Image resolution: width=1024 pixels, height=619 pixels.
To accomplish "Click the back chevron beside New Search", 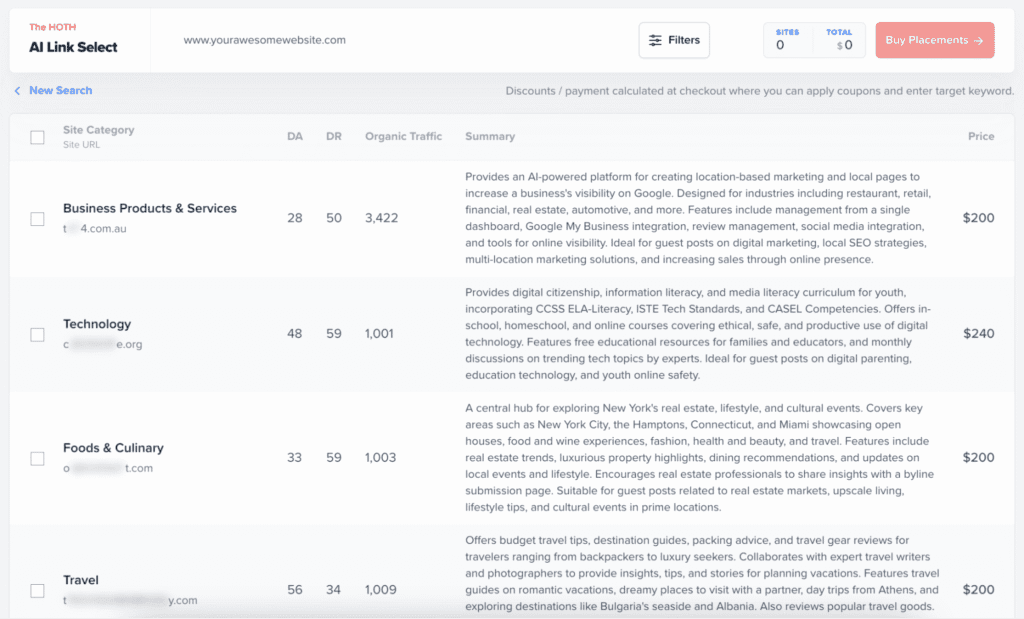I will tap(17, 91).
